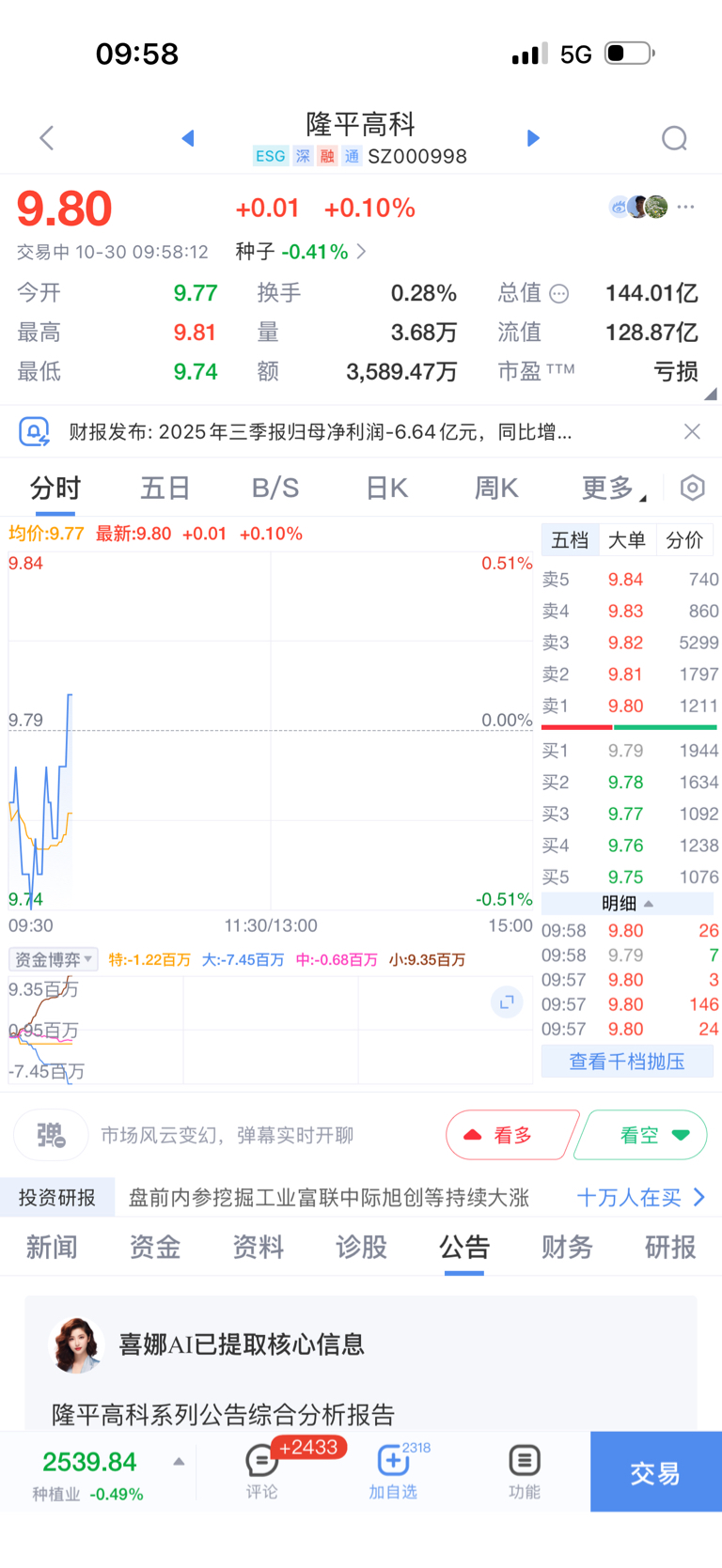This screenshot has height=1568, width=722.
Task: Vote 看多 bullish button
Action: pyautogui.click(x=511, y=1135)
